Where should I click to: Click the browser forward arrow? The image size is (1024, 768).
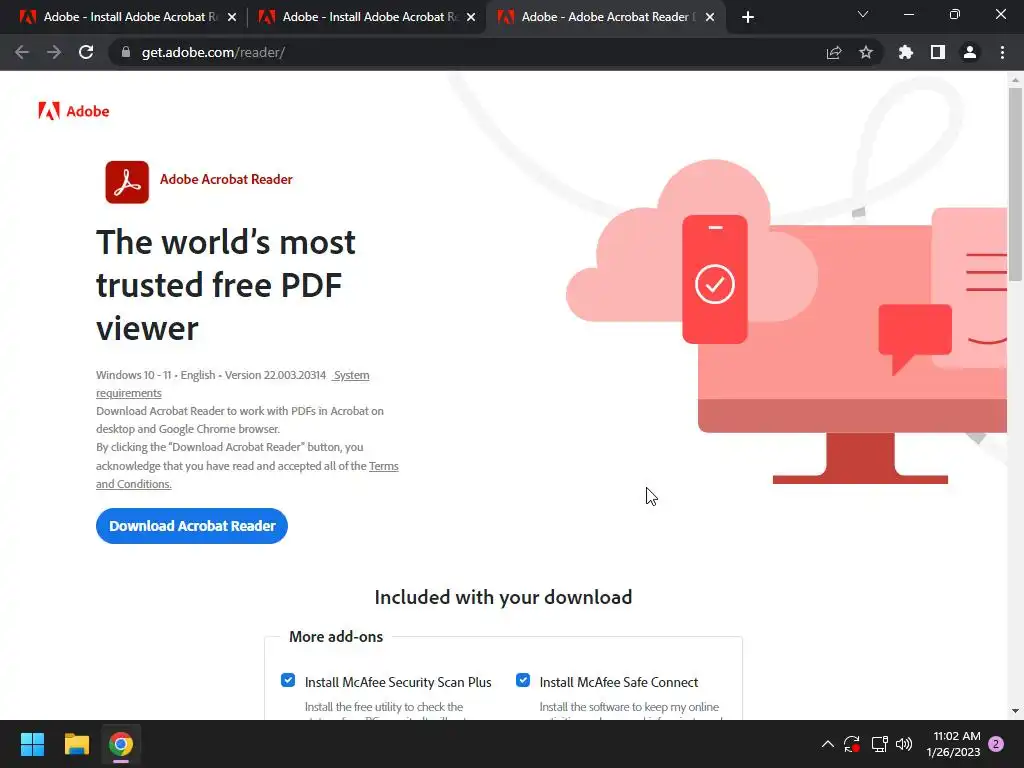click(54, 52)
